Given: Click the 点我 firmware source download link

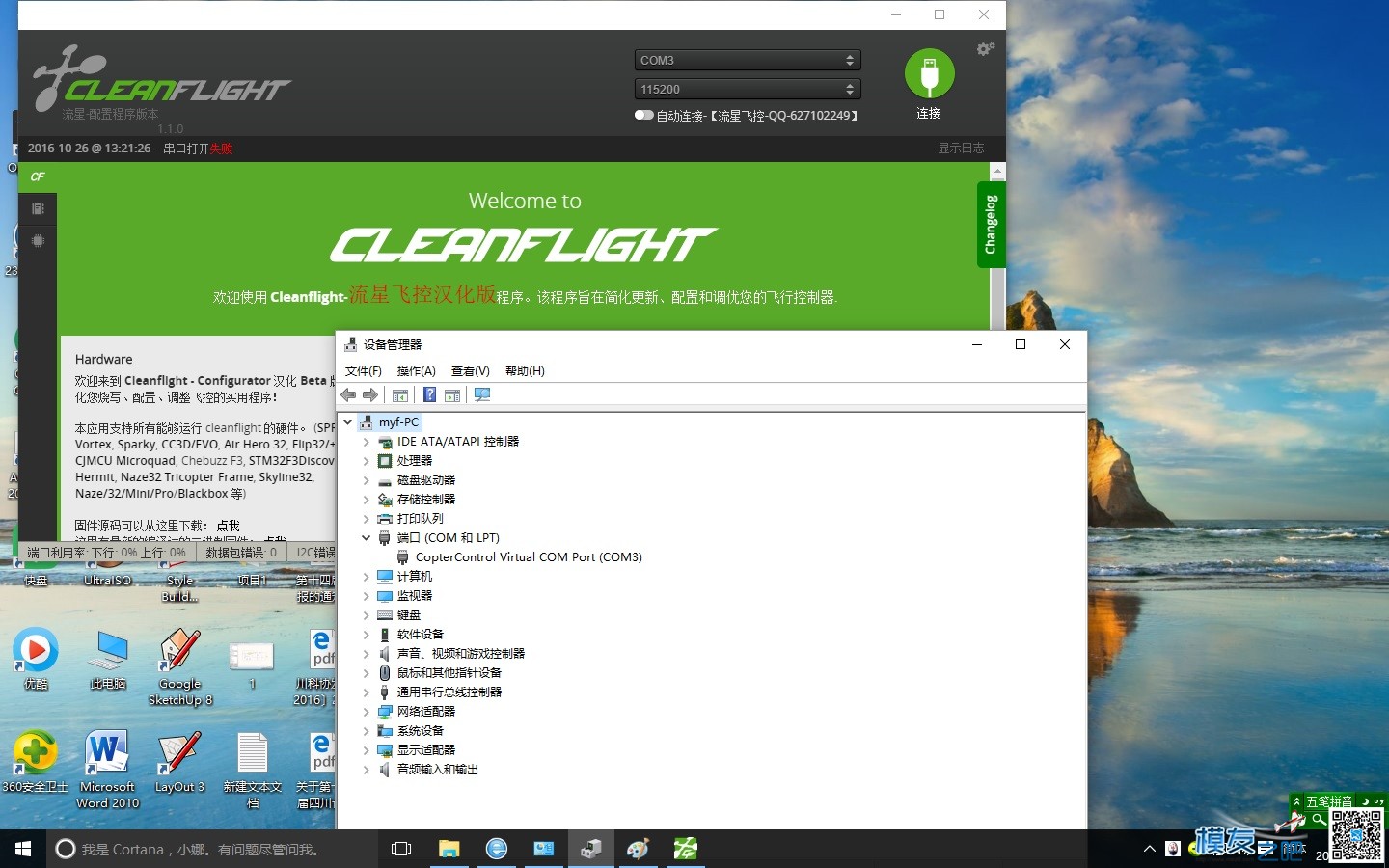Looking at the screenshot, I should pos(229,526).
